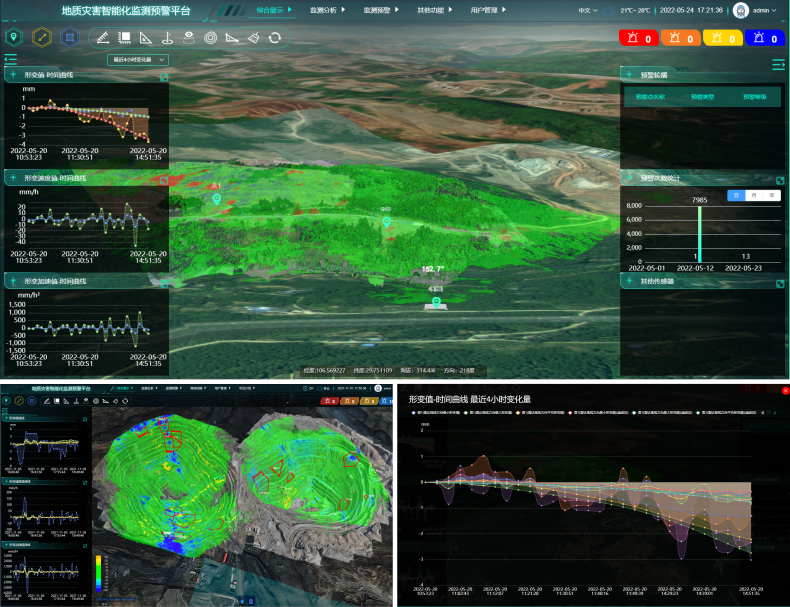
Task: Expand the admin user menu
Action: pyautogui.click(x=760, y=11)
